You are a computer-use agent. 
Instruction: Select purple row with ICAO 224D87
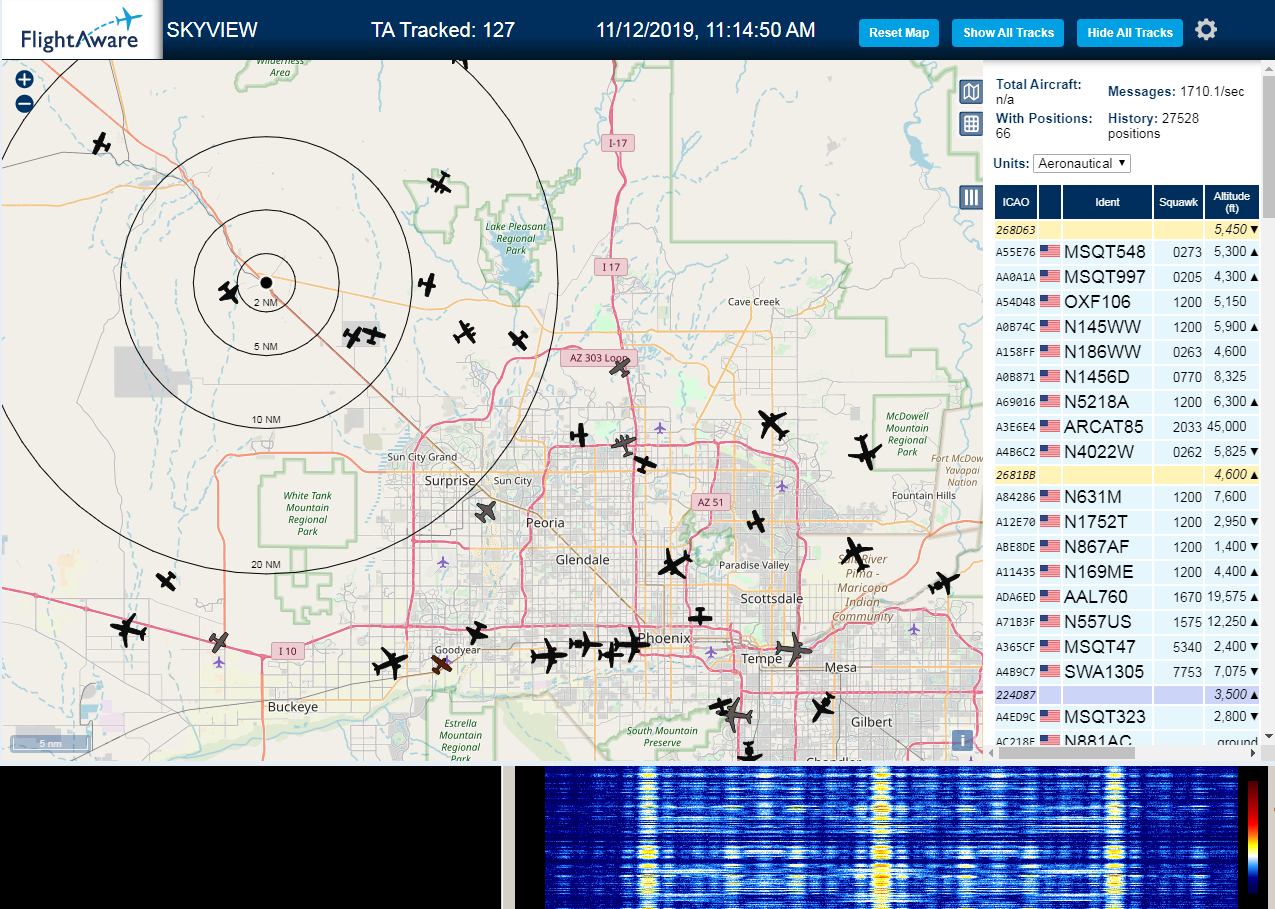click(1127, 694)
